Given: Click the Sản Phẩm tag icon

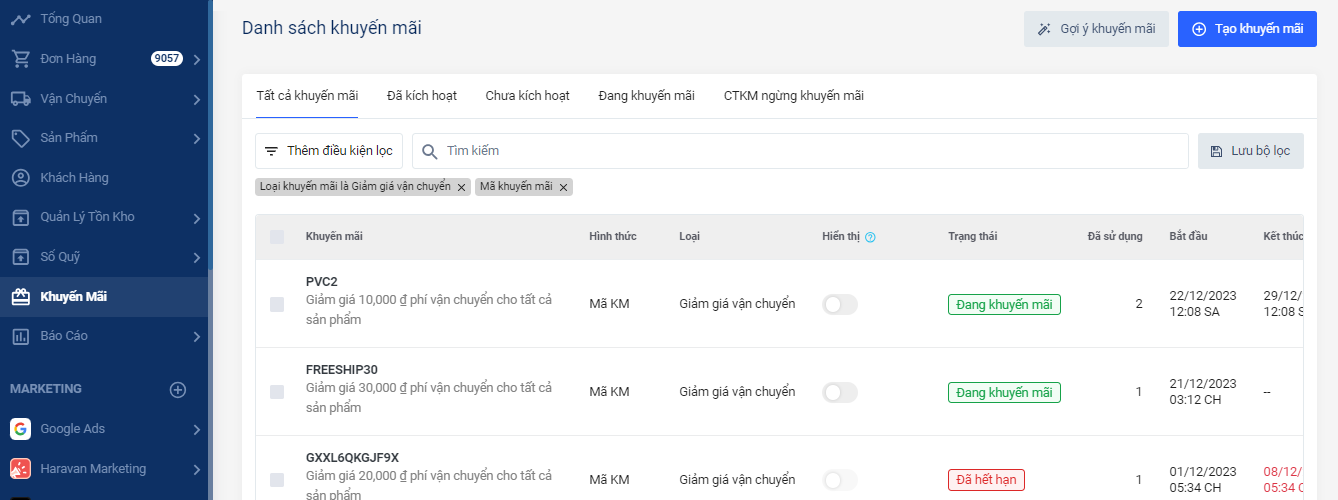Looking at the screenshot, I should [x=20, y=138].
